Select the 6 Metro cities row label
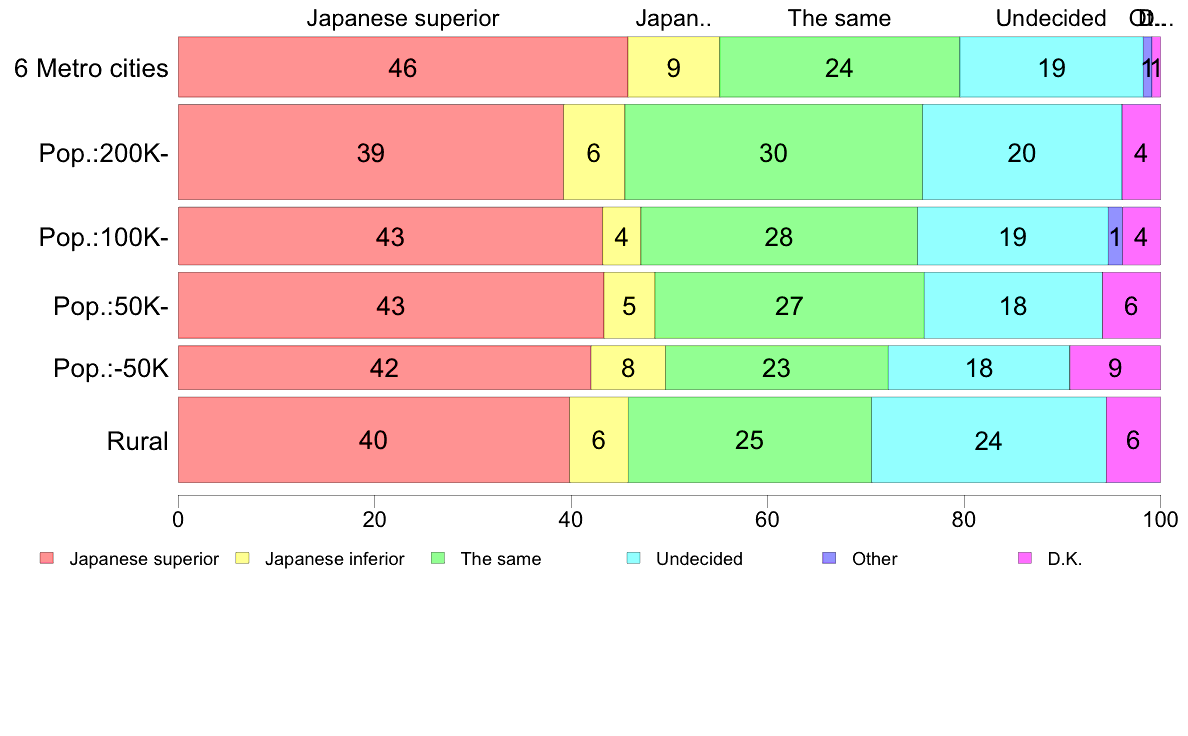 [x=91, y=68]
